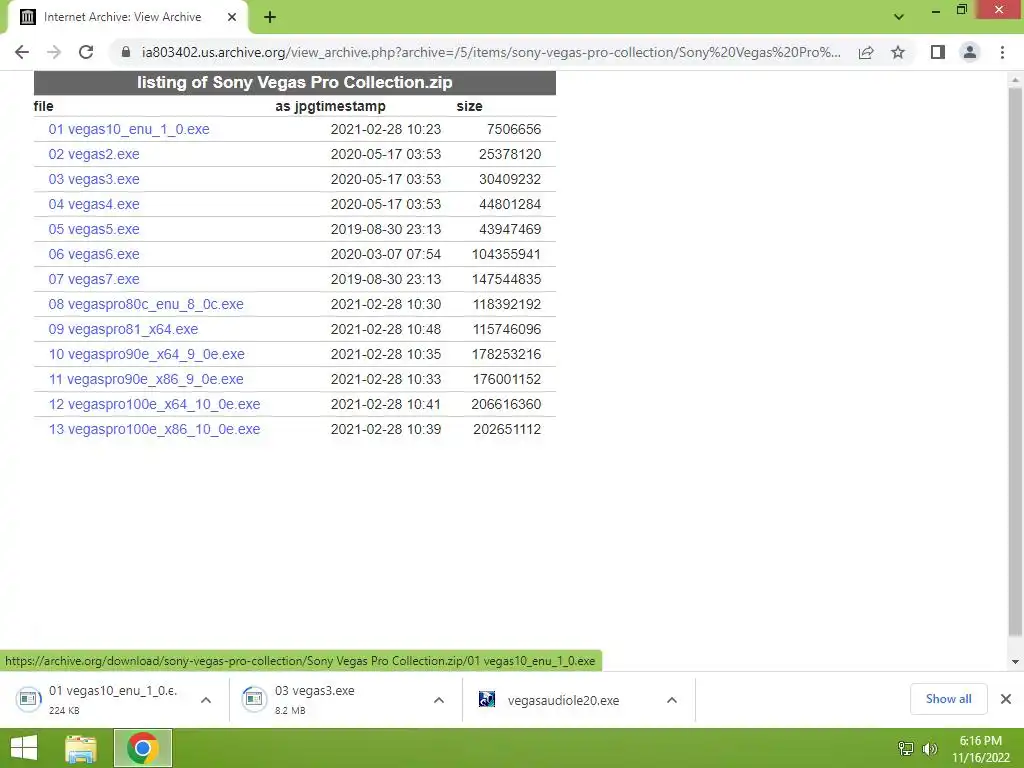Download 09 vegaspro81_x64.exe
Viewport: 1024px width, 768px height.
click(123, 329)
